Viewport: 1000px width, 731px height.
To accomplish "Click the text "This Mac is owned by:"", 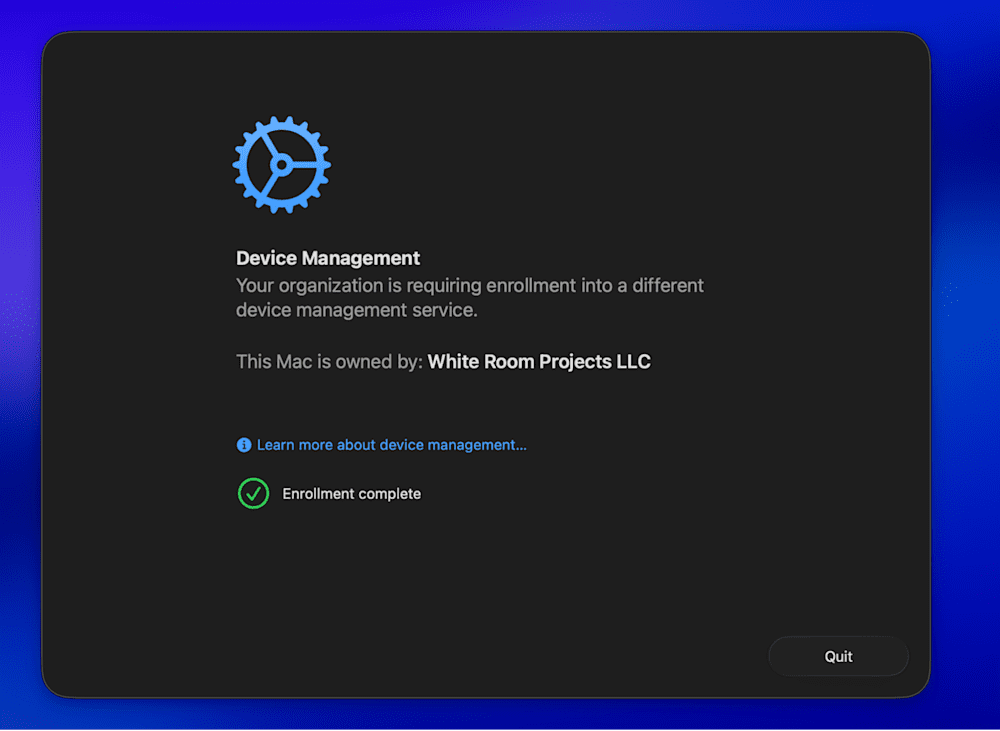I will (329, 362).
